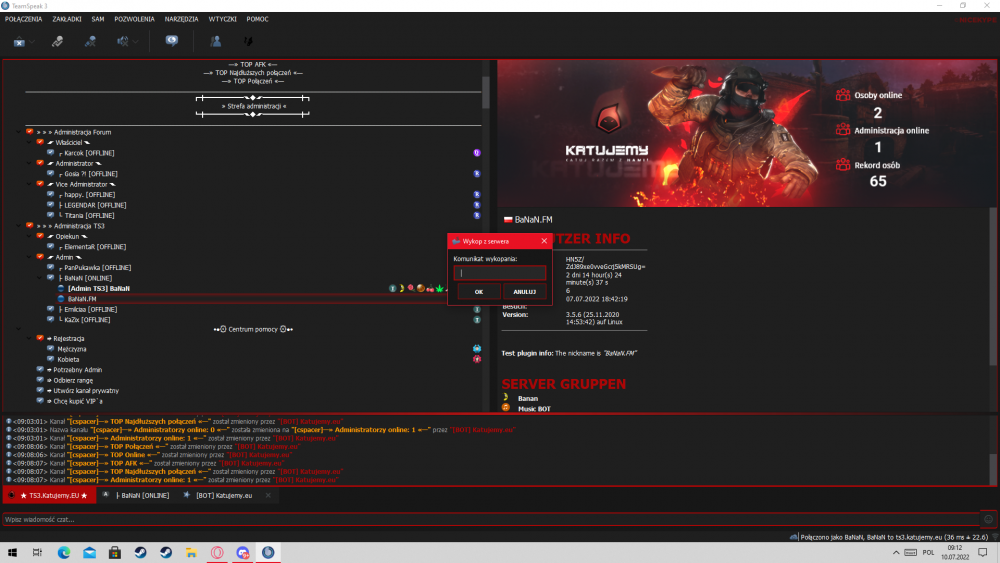This screenshot has height=563, width=1000.
Task: Click the TOP AFK spacer channel
Action: point(253,64)
